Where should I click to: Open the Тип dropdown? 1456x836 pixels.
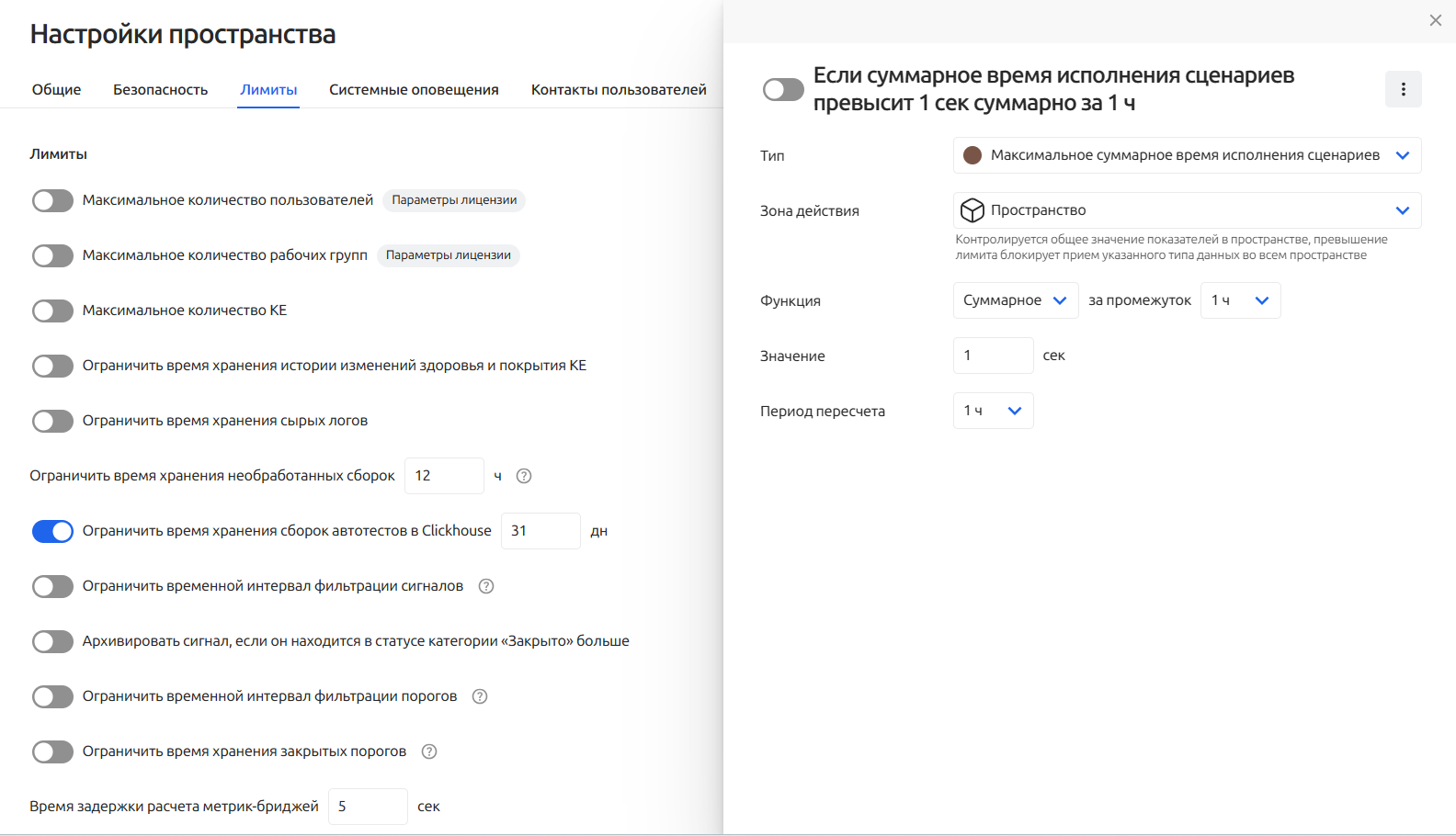pyautogui.click(x=1187, y=155)
